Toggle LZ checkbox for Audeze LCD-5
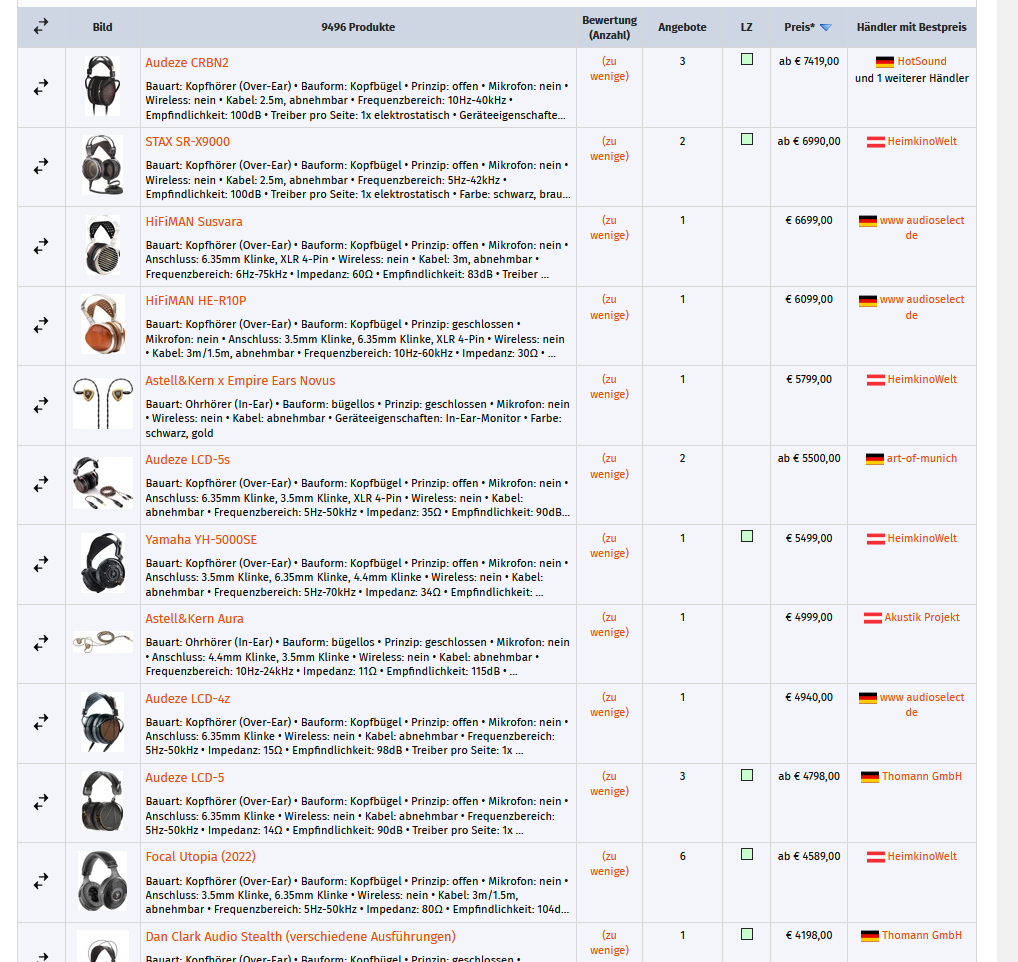This screenshot has height=962, width=1018. tap(747, 775)
